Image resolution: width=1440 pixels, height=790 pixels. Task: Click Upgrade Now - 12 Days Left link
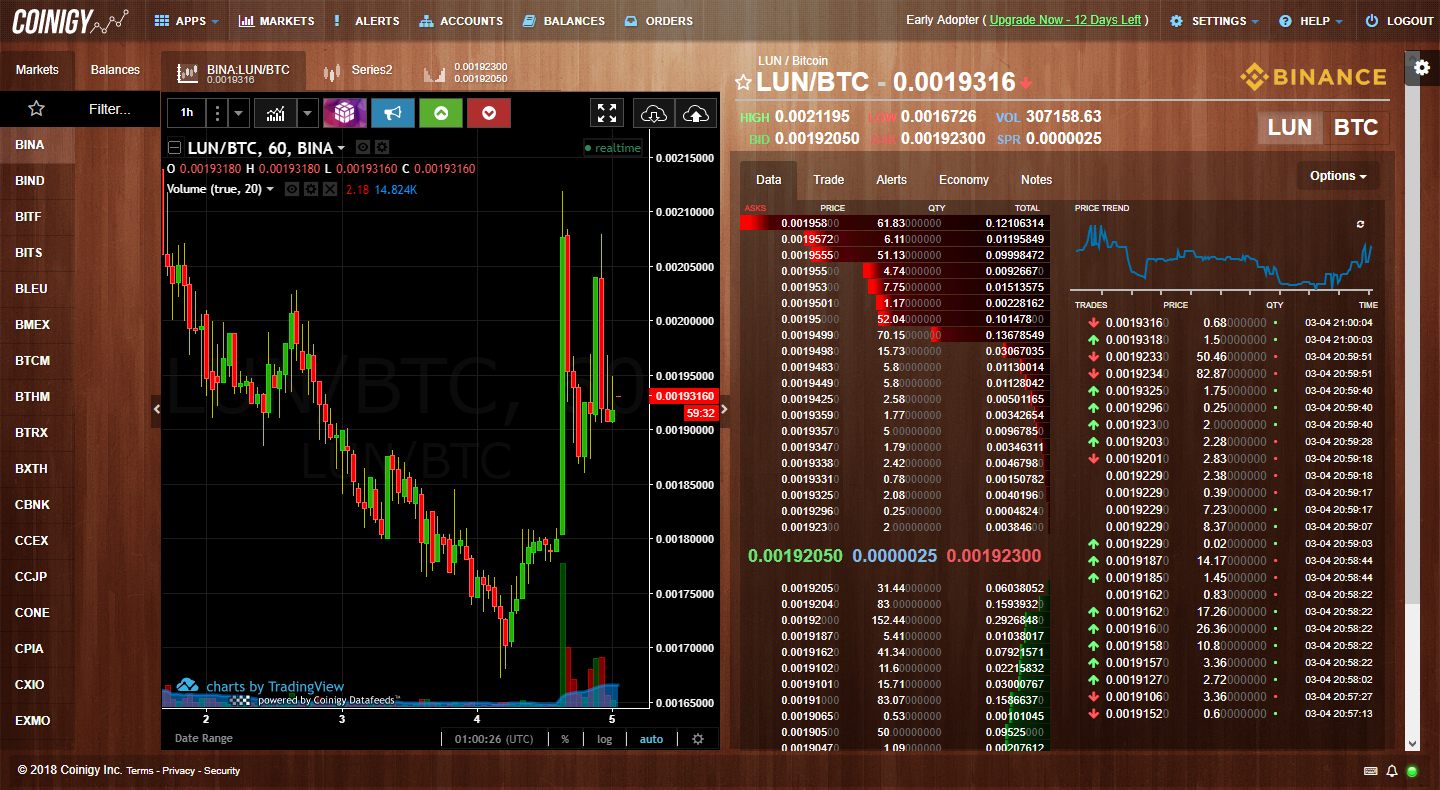tap(1065, 20)
